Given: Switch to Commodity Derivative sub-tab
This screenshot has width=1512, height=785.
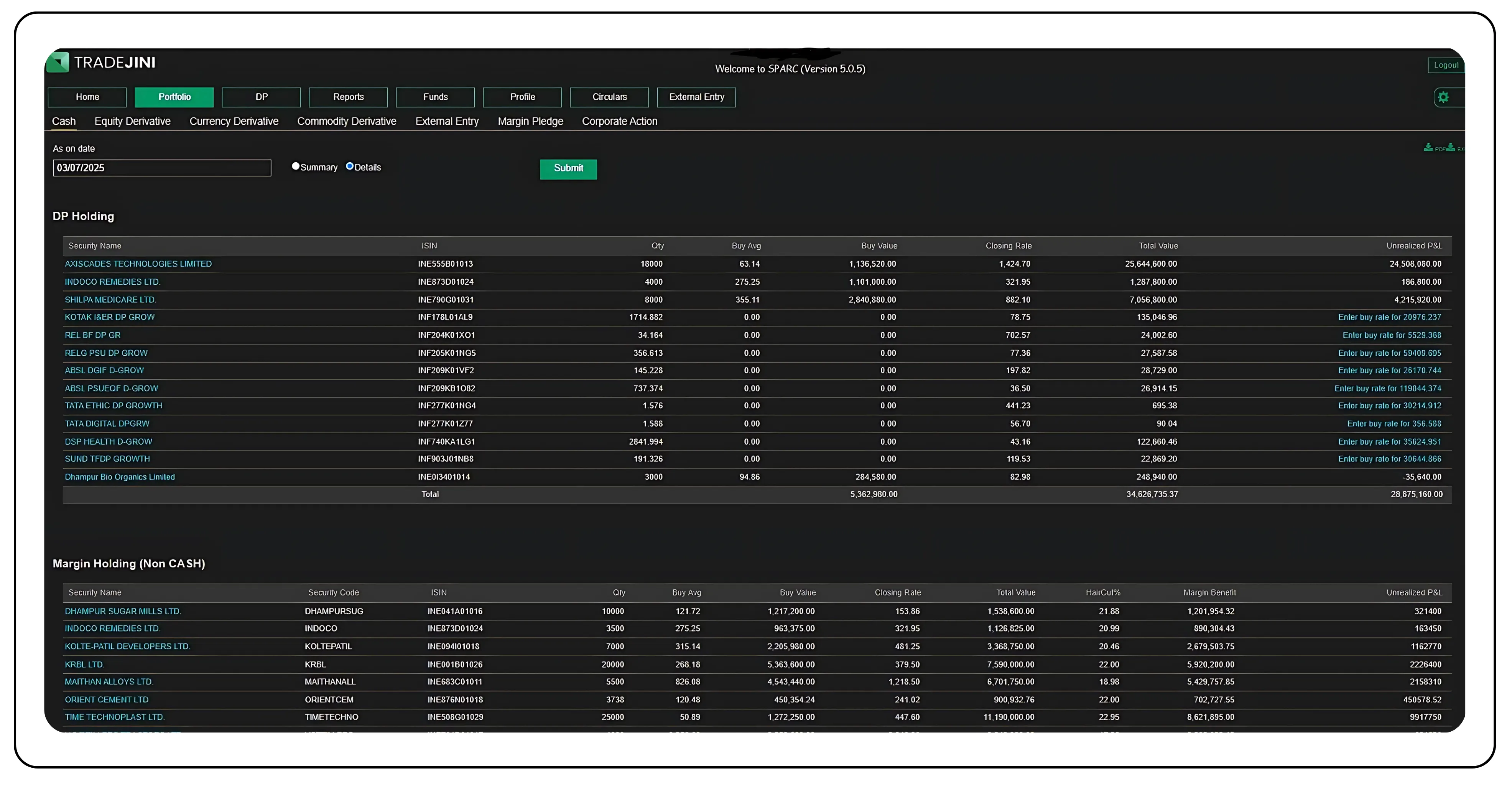Looking at the screenshot, I should coord(347,122).
